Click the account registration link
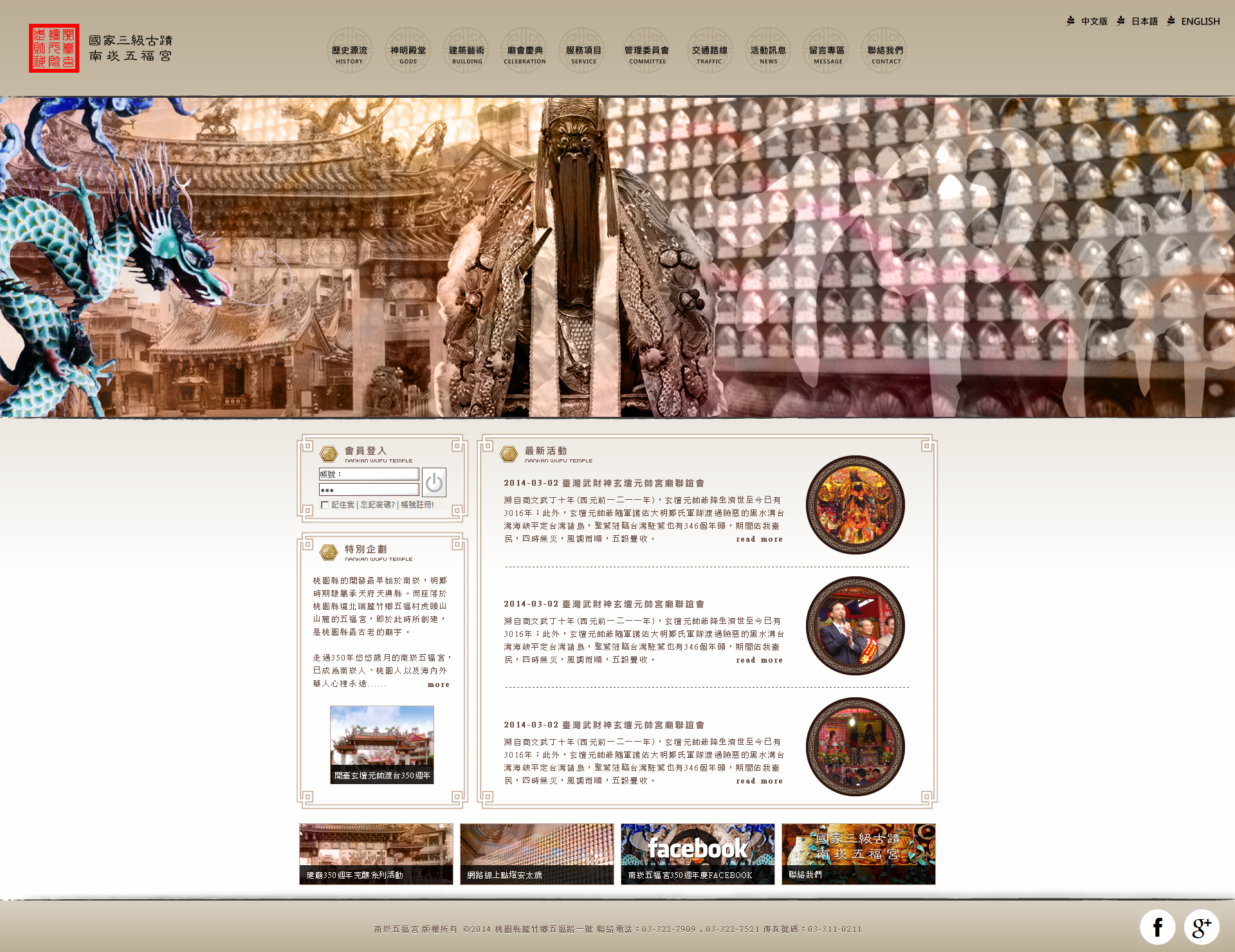This screenshot has height=952, width=1235. (x=417, y=505)
